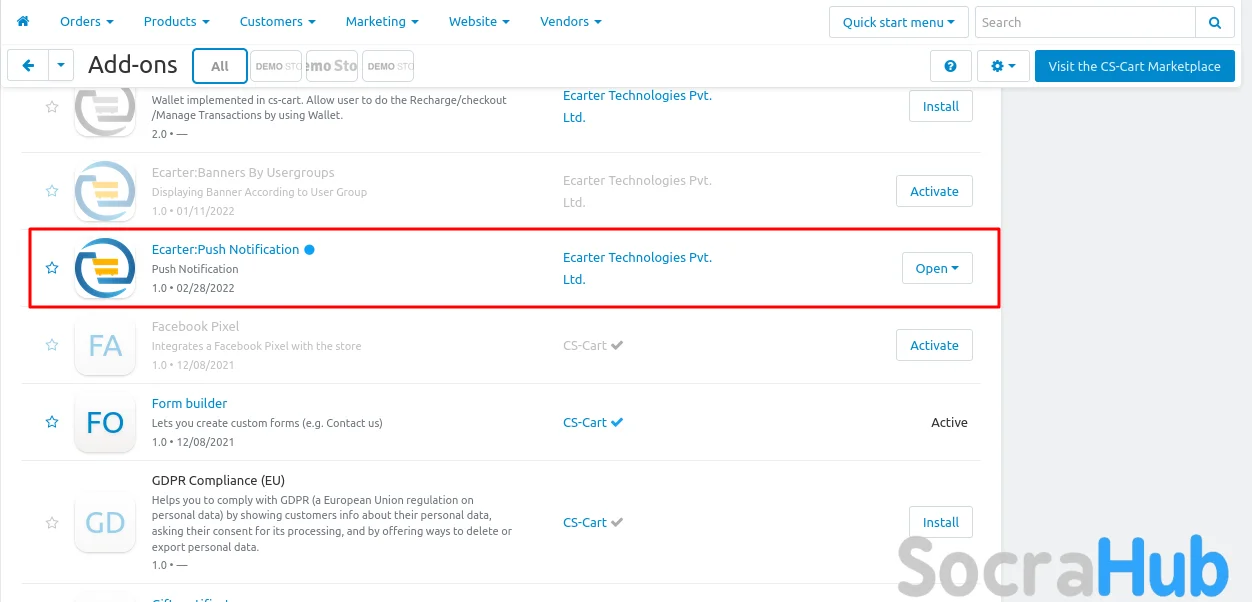
Task: Toggle favorite star for GDPR Compliance
Action: pos(52,522)
